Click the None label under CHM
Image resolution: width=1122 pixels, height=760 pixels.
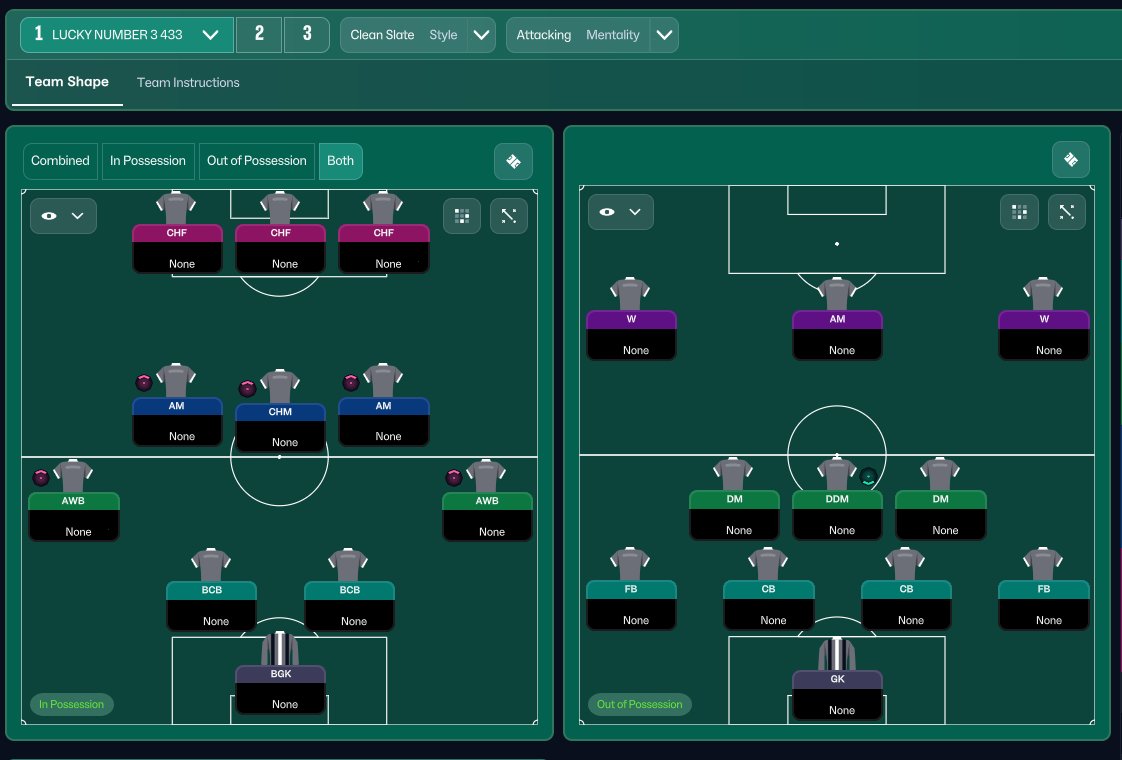point(285,442)
